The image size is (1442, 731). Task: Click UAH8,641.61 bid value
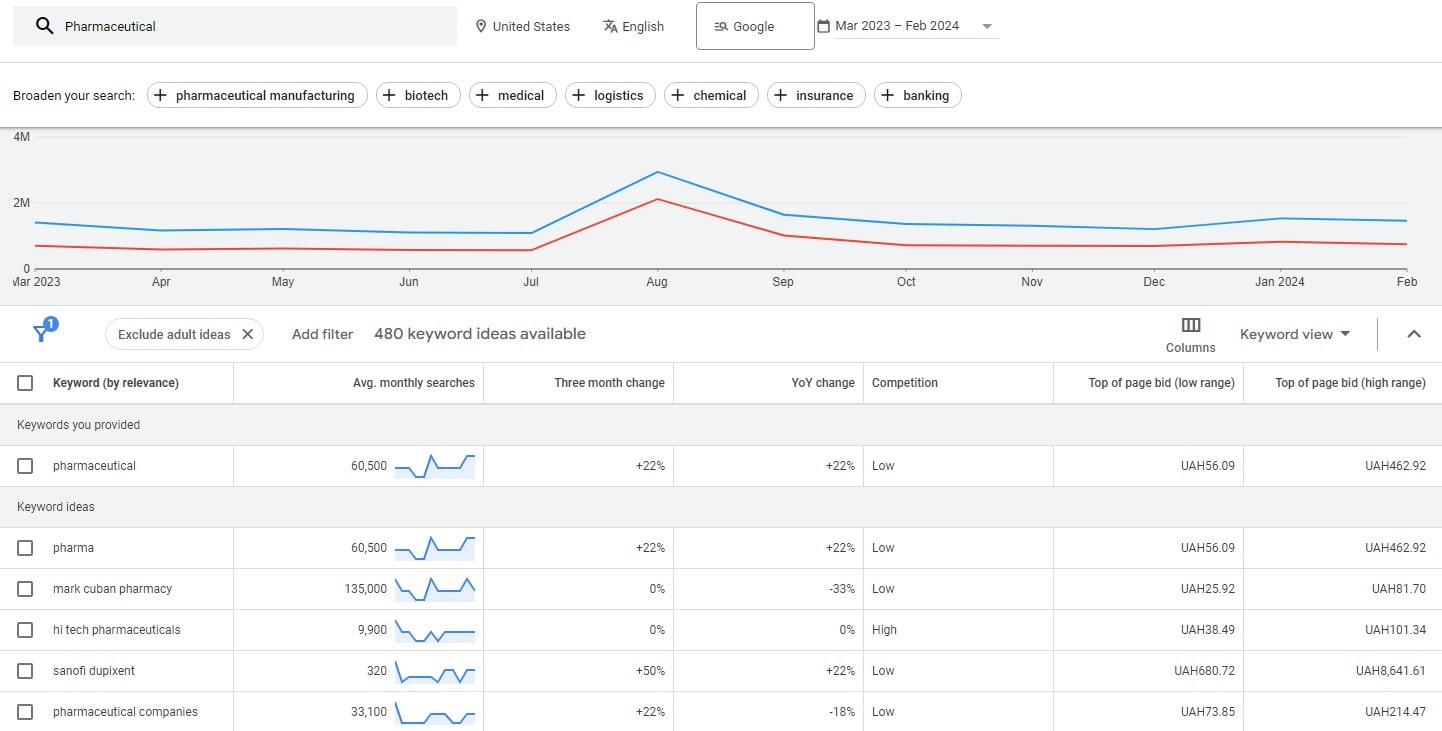point(1391,671)
